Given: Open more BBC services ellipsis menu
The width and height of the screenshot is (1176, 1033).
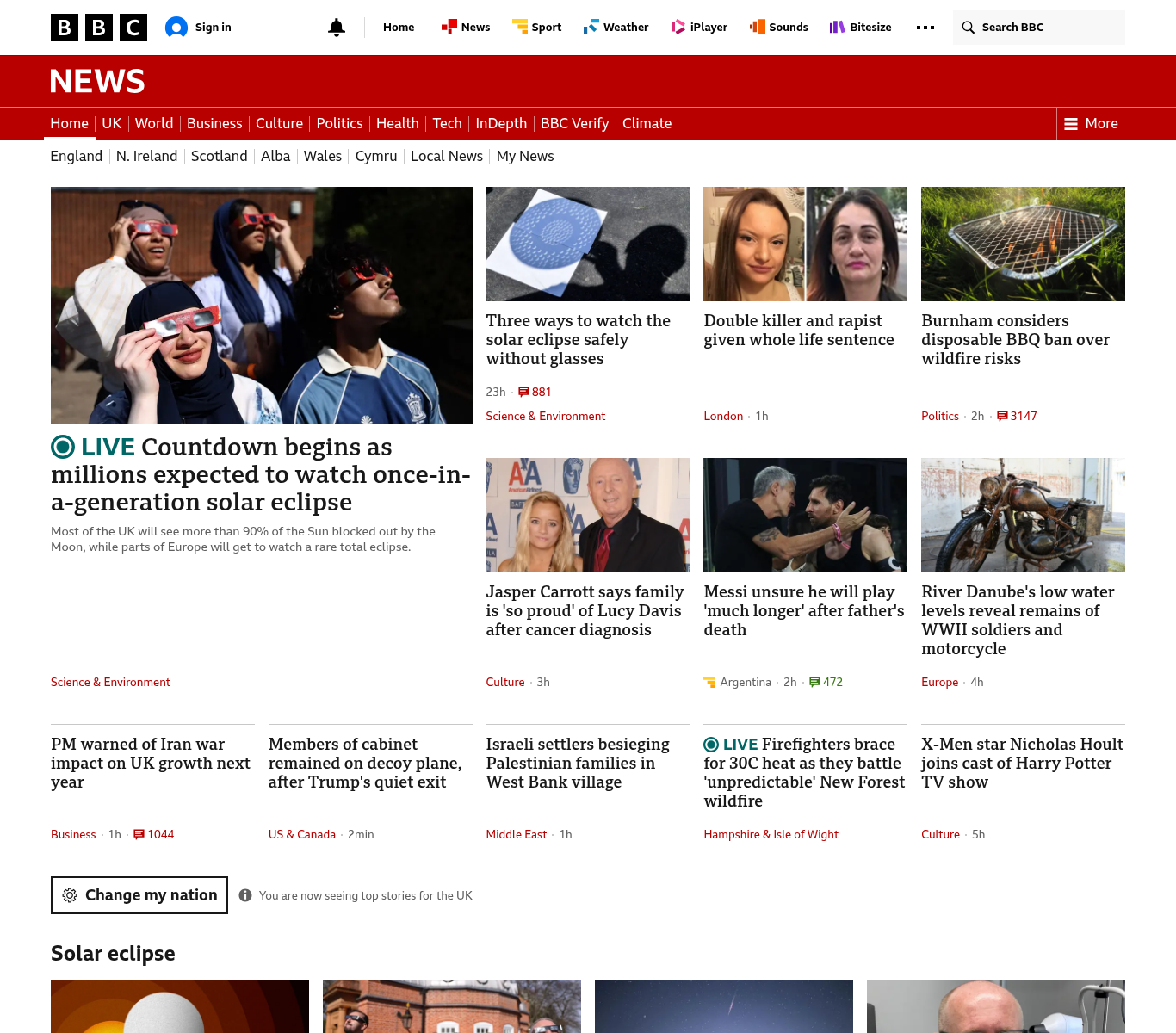Looking at the screenshot, I should (x=925, y=28).
